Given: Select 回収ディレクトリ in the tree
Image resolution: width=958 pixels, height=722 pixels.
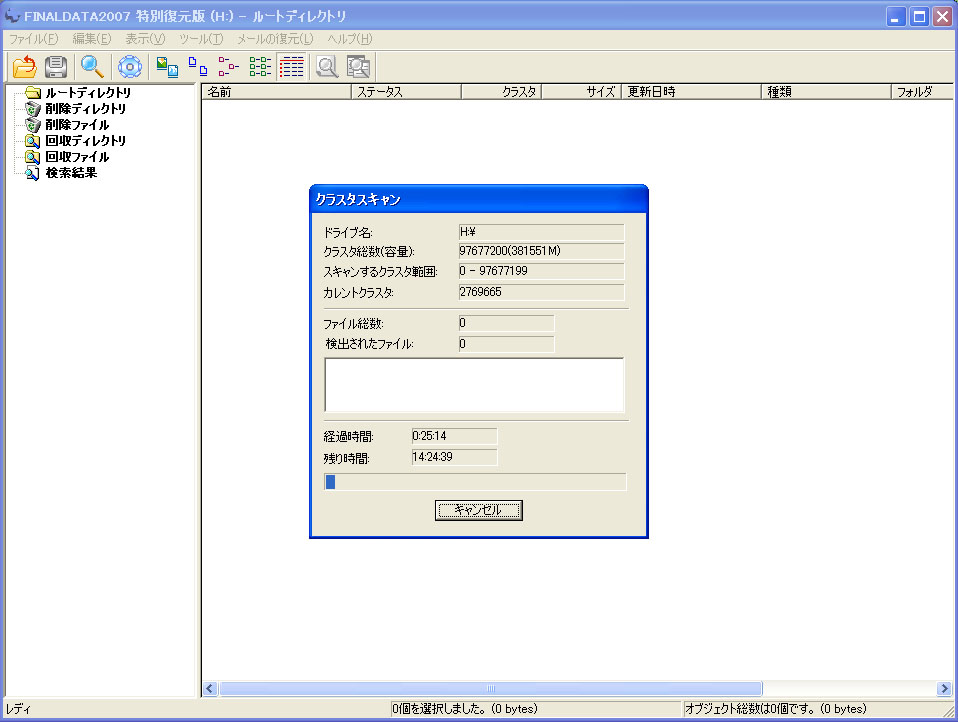Looking at the screenshot, I should pyautogui.click(x=86, y=140).
